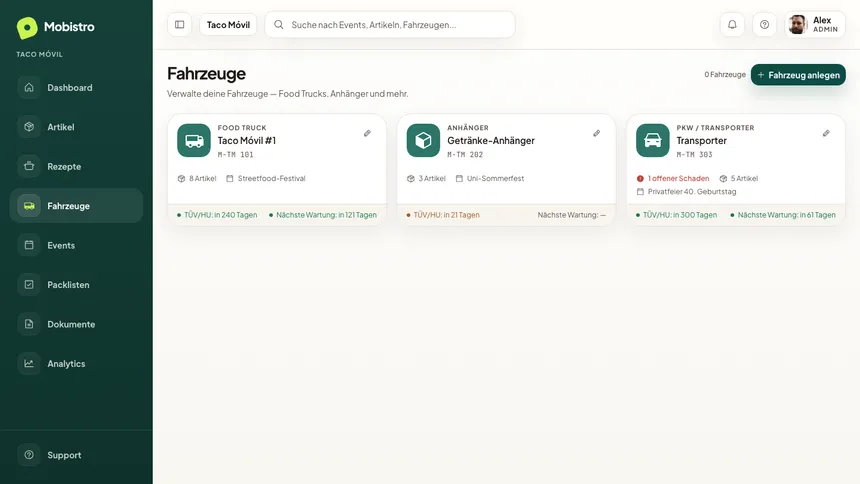
Task: Open notifications bell
Action: click(x=732, y=25)
